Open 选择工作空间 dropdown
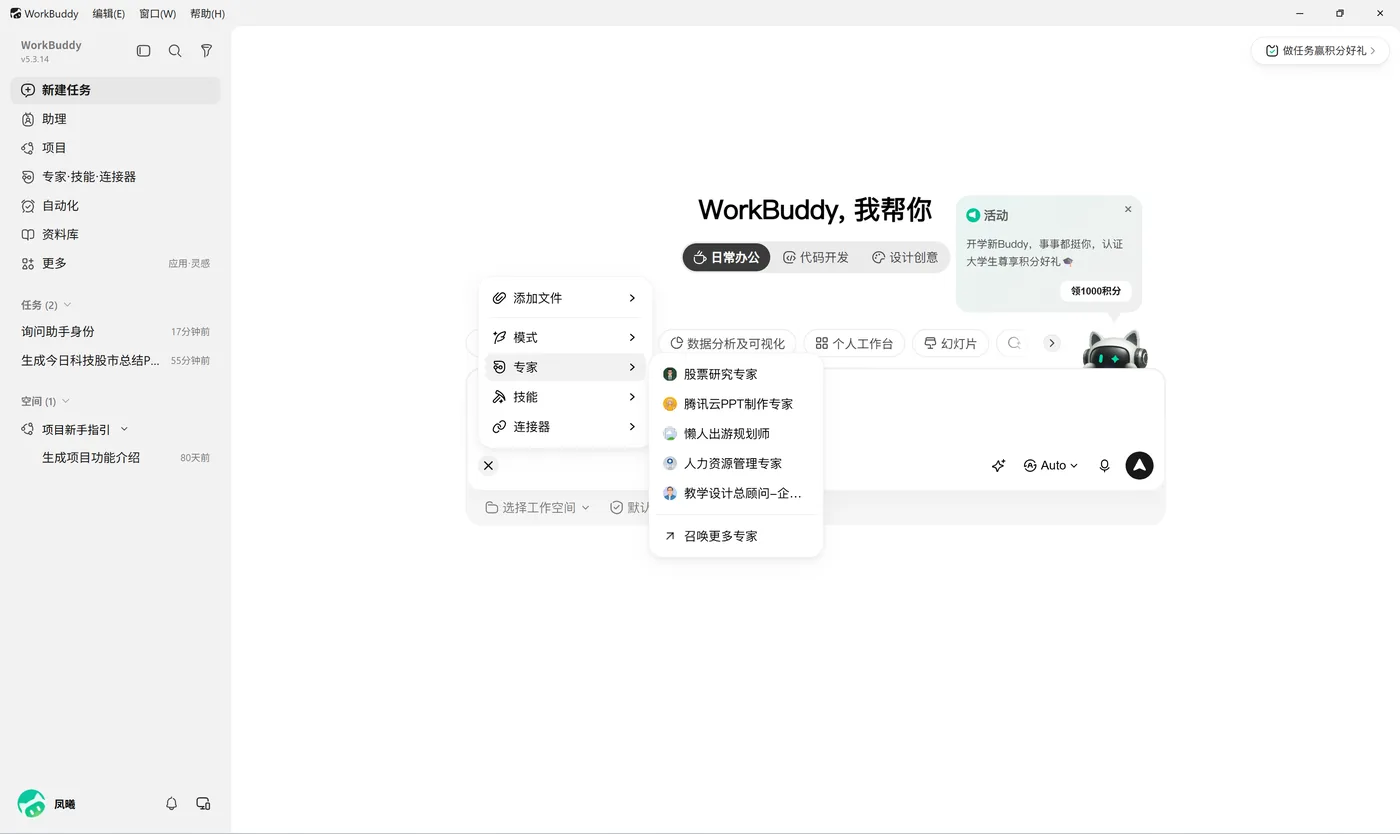 pyautogui.click(x=538, y=508)
